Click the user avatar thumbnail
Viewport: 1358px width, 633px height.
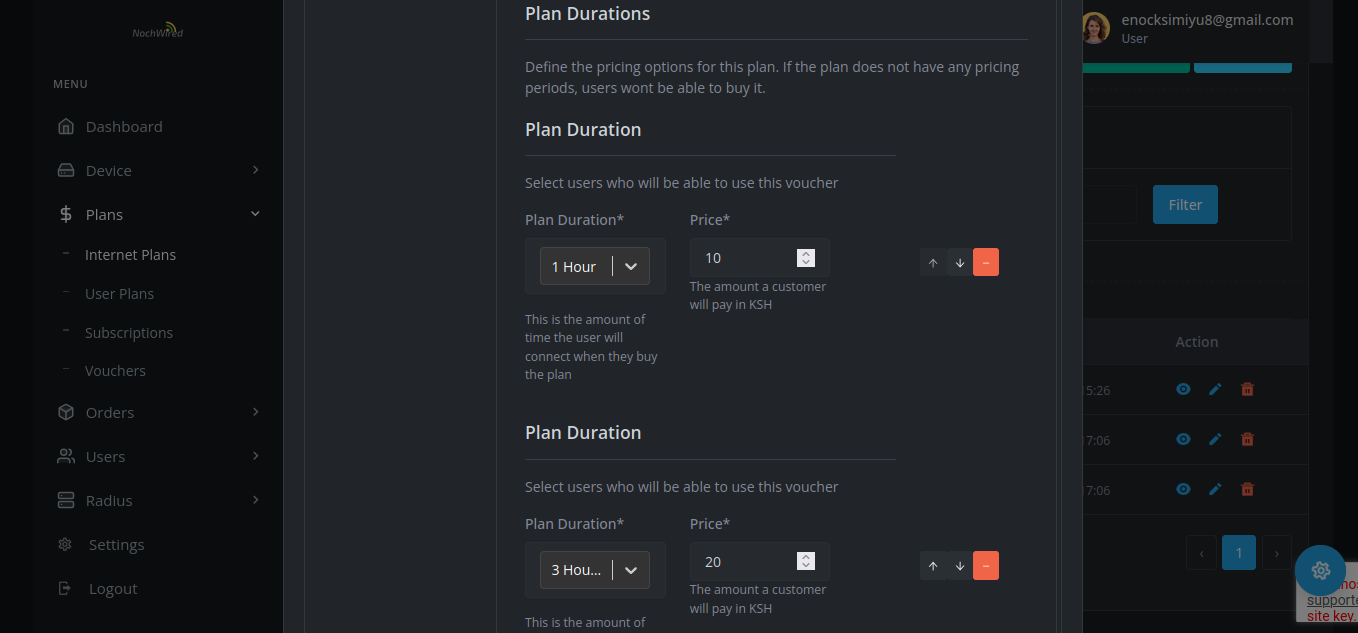coord(1095,28)
